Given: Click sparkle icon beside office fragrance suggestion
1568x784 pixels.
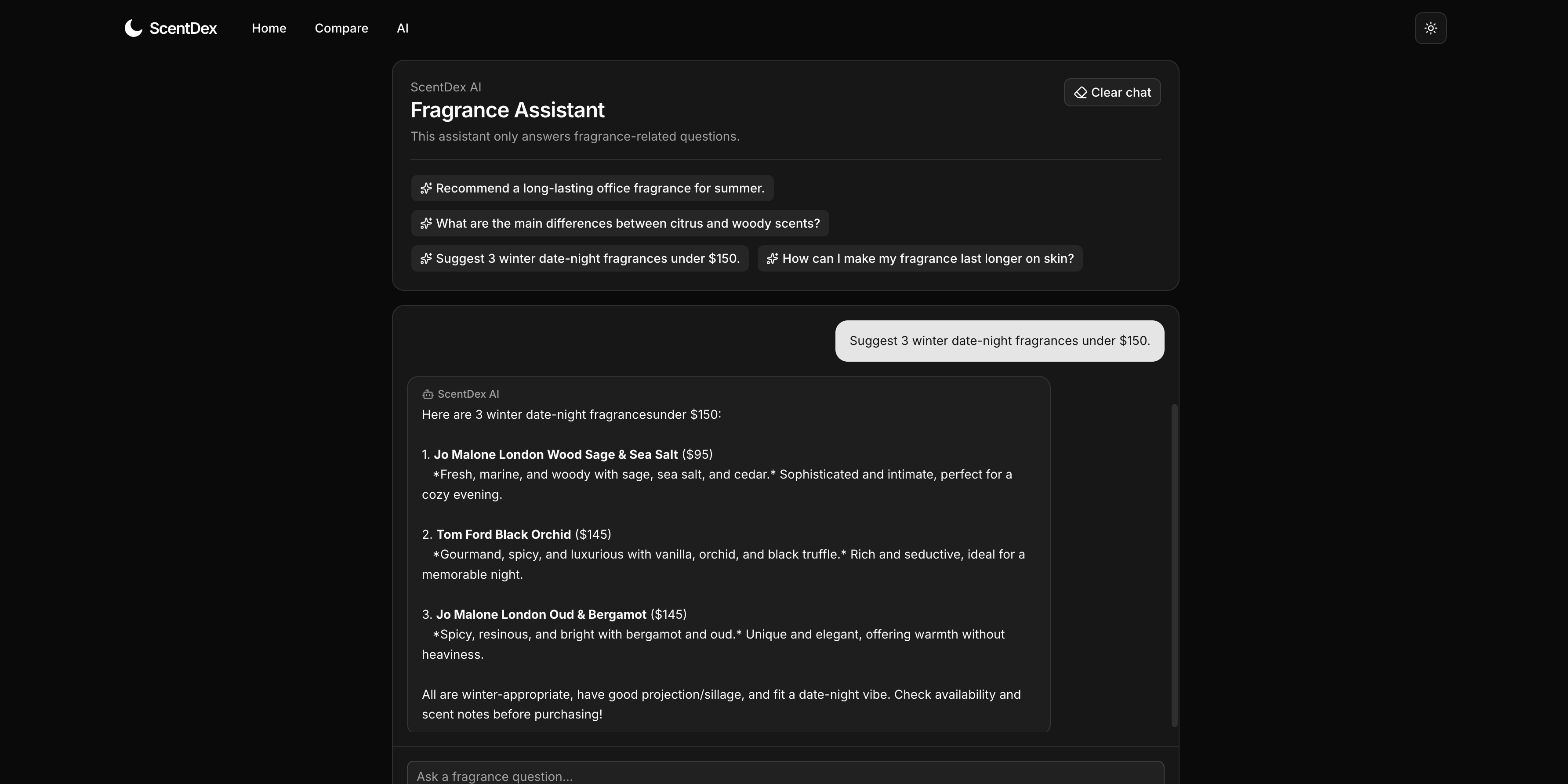Looking at the screenshot, I should tap(426, 189).
